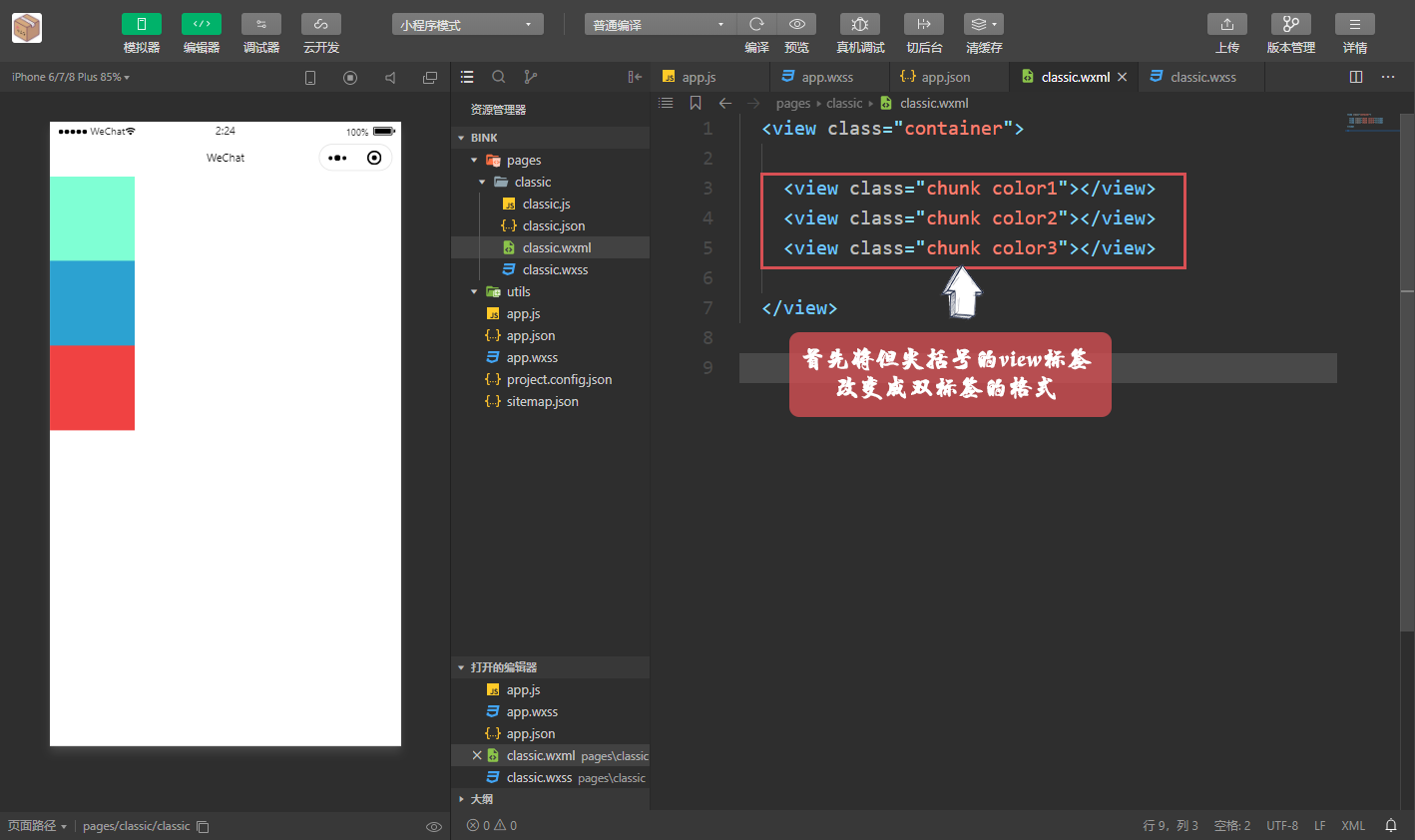Switch to the app.wxss editor tab
Viewport: 1415px width, 840px height.
click(829, 77)
